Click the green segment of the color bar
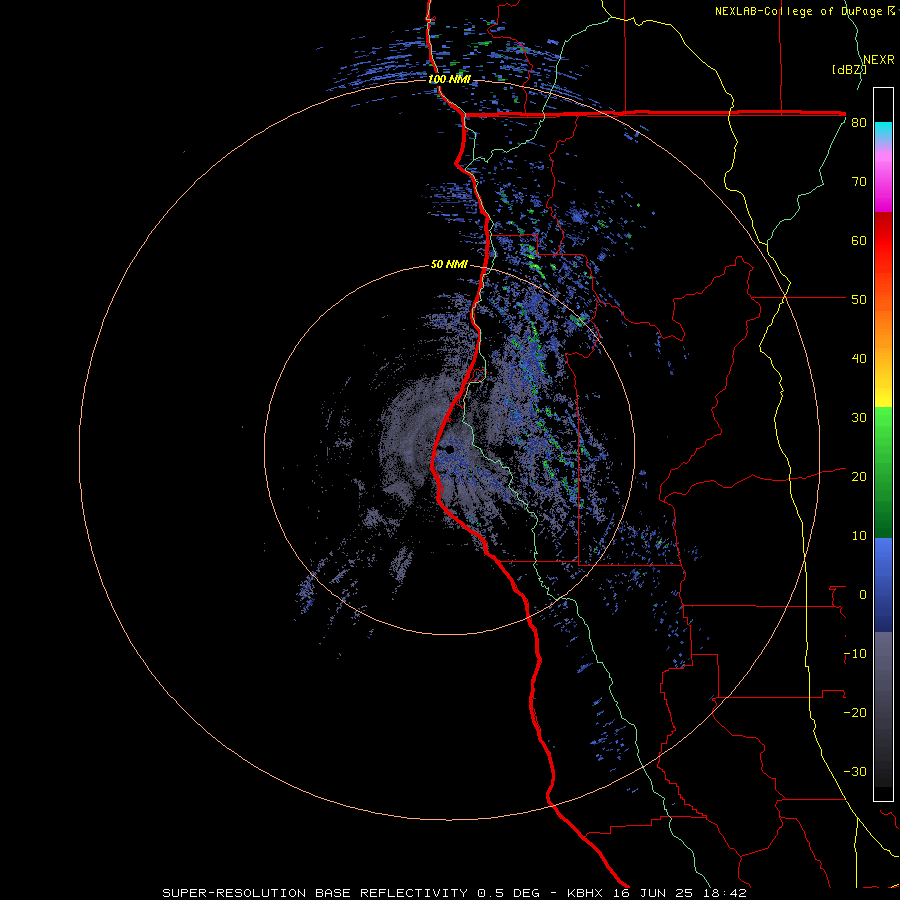 coord(883,472)
